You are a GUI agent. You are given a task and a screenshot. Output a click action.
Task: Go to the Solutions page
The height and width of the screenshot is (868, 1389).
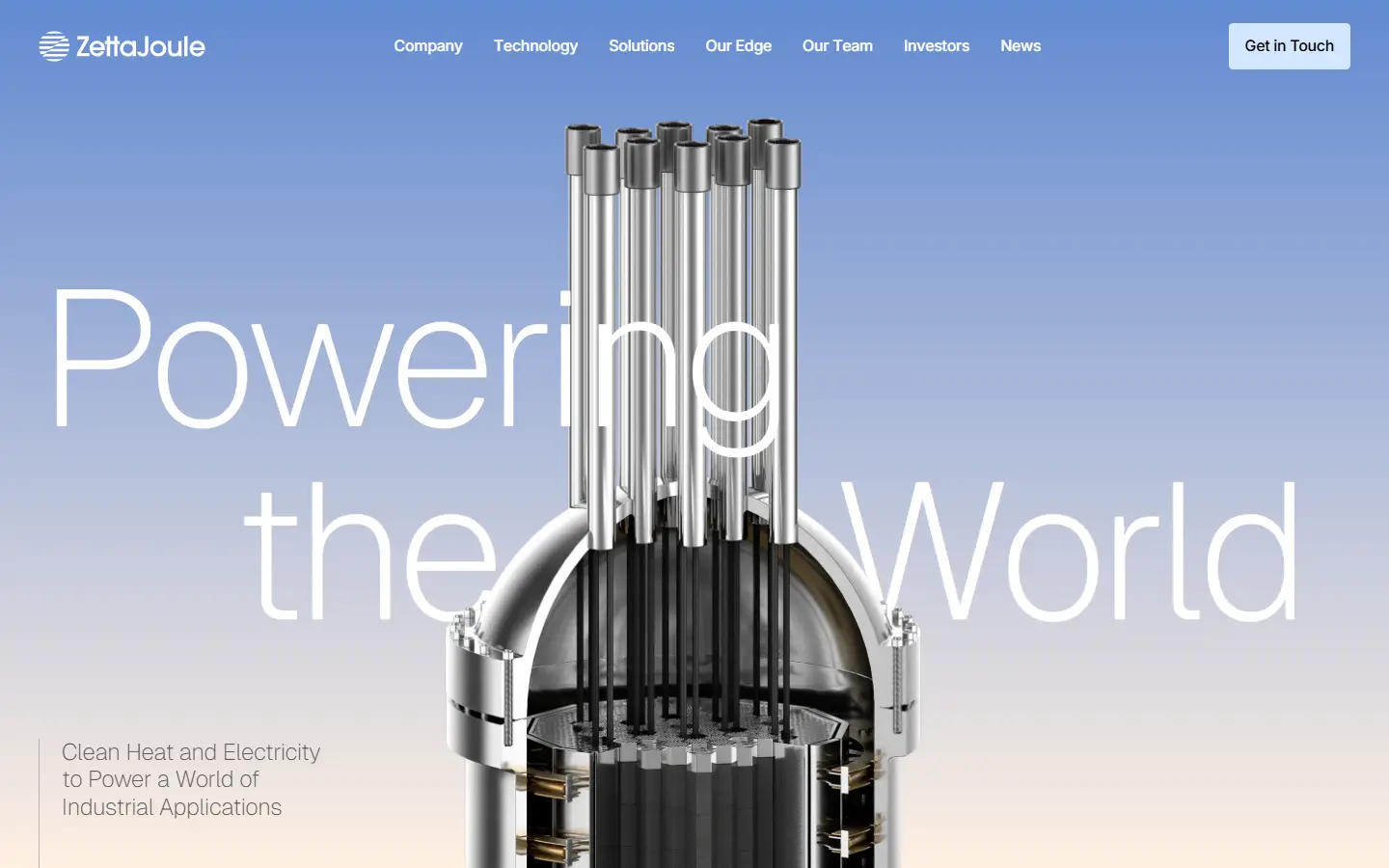641,46
